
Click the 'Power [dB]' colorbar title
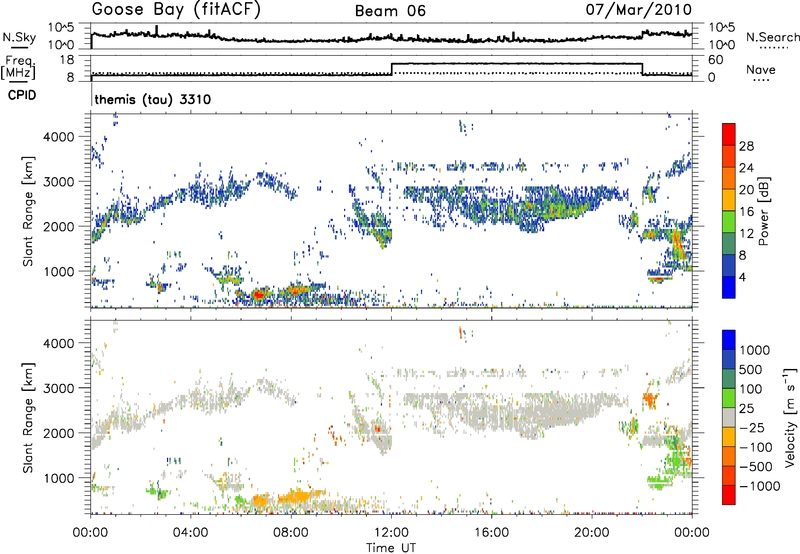(763, 211)
